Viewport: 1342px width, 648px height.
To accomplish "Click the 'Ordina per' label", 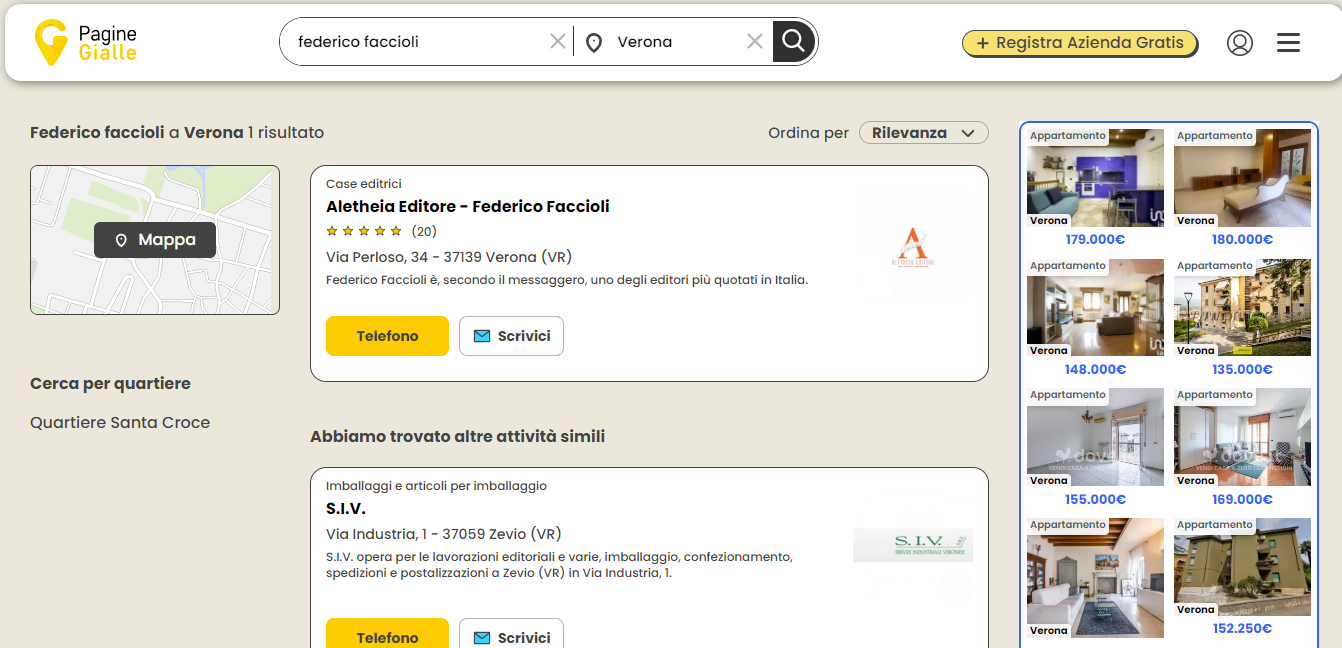I will 808,133.
